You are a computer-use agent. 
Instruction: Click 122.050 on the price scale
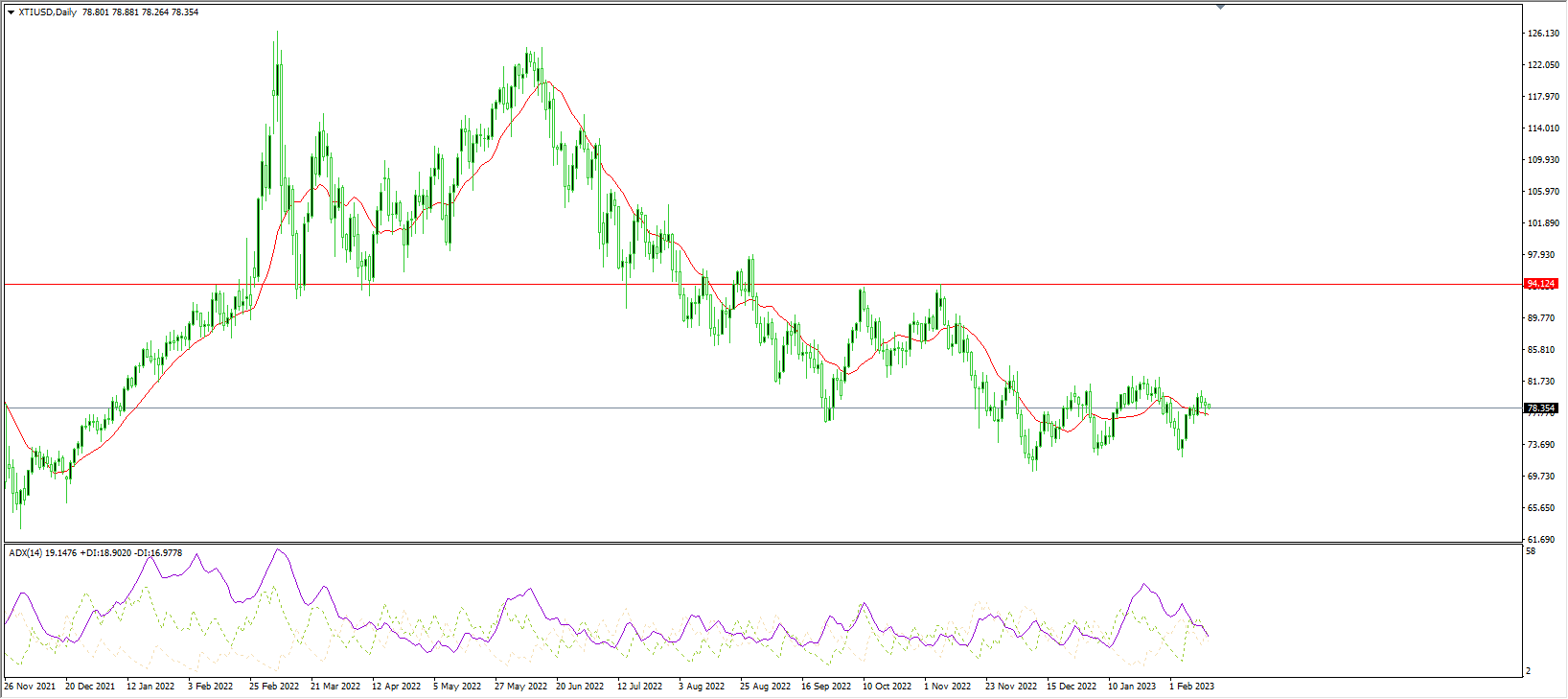point(1543,65)
